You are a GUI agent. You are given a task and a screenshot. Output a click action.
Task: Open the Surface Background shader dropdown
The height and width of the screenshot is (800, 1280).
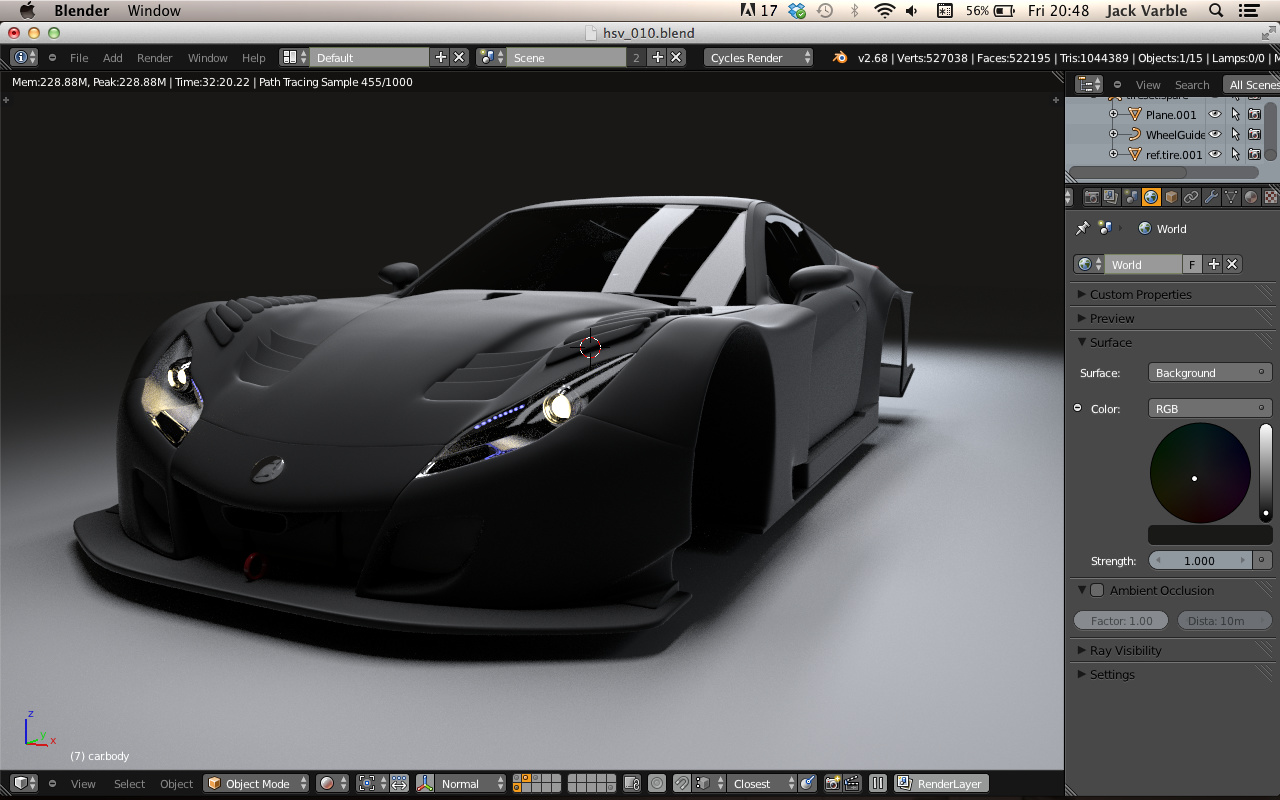(1210, 373)
